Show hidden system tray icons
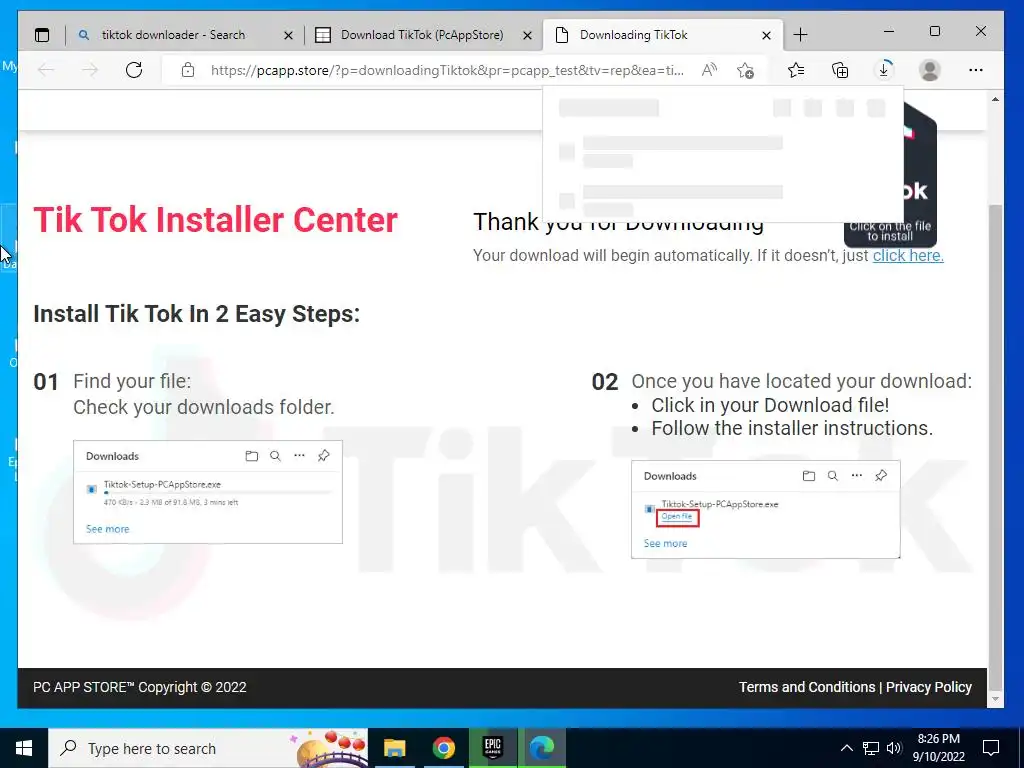Viewport: 1024px width, 768px height. point(846,748)
